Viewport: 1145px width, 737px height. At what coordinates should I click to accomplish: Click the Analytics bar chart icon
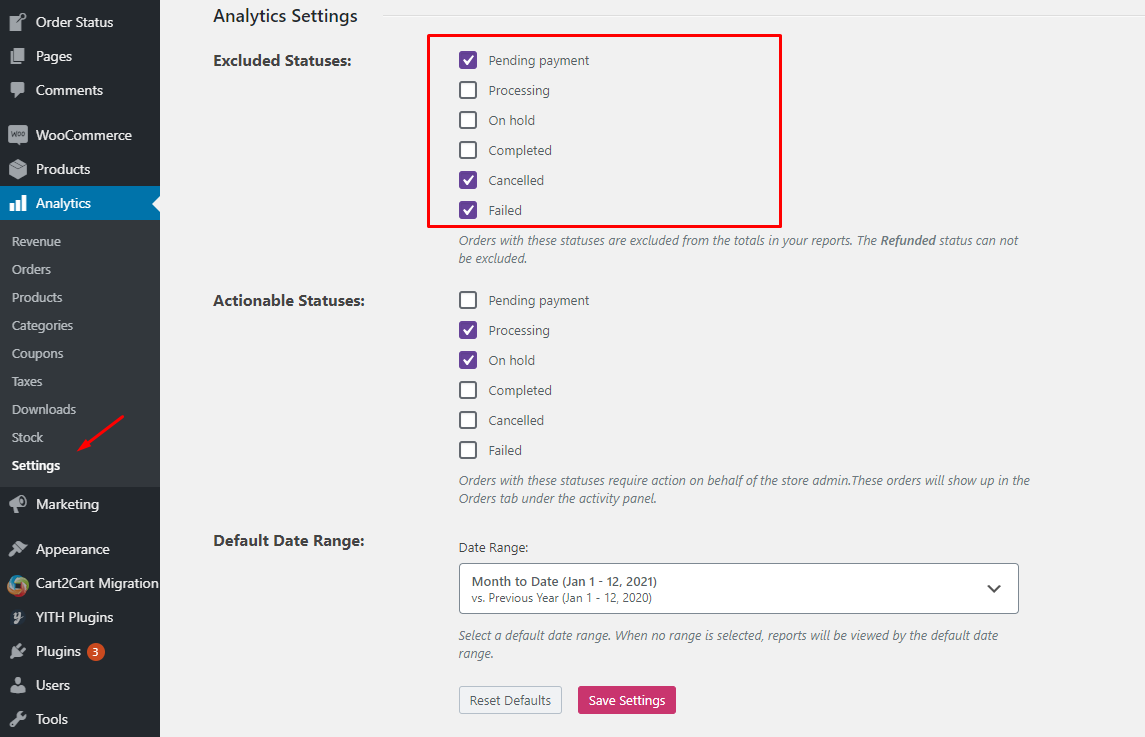coord(17,203)
